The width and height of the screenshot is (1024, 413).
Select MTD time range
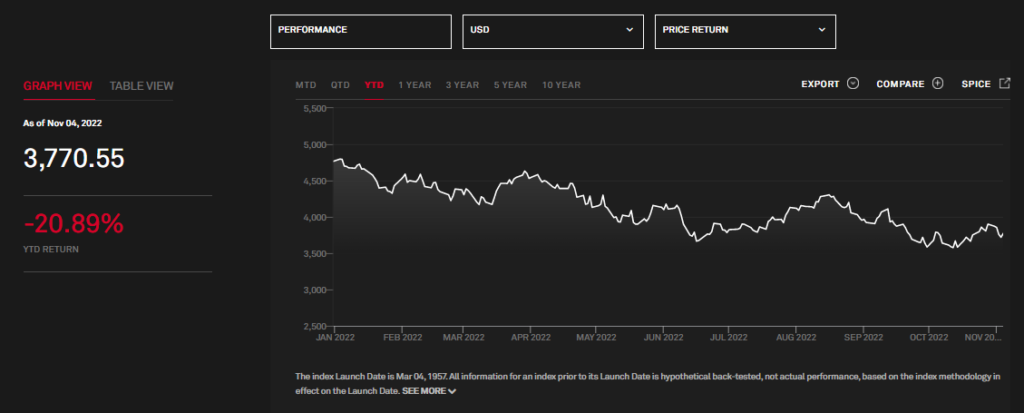pyautogui.click(x=306, y=85)
